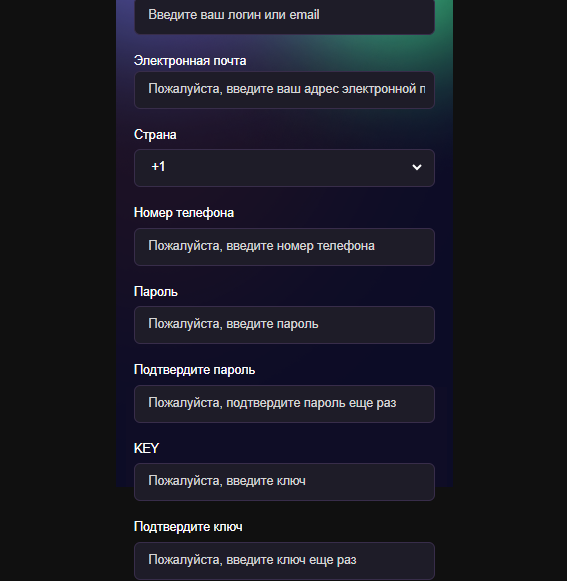Focus the 'Введите ваш логин или email' field

pos(284,16)
